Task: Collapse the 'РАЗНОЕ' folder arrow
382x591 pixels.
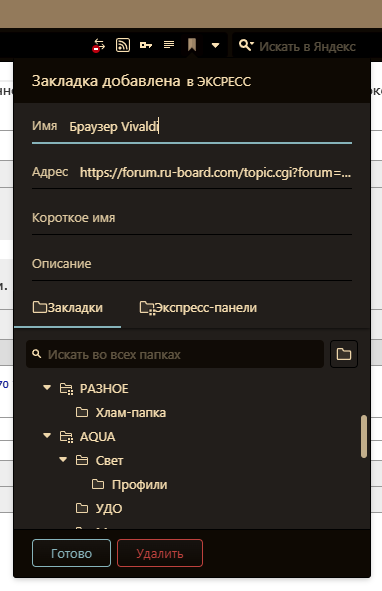Action: tap(47, 388)
